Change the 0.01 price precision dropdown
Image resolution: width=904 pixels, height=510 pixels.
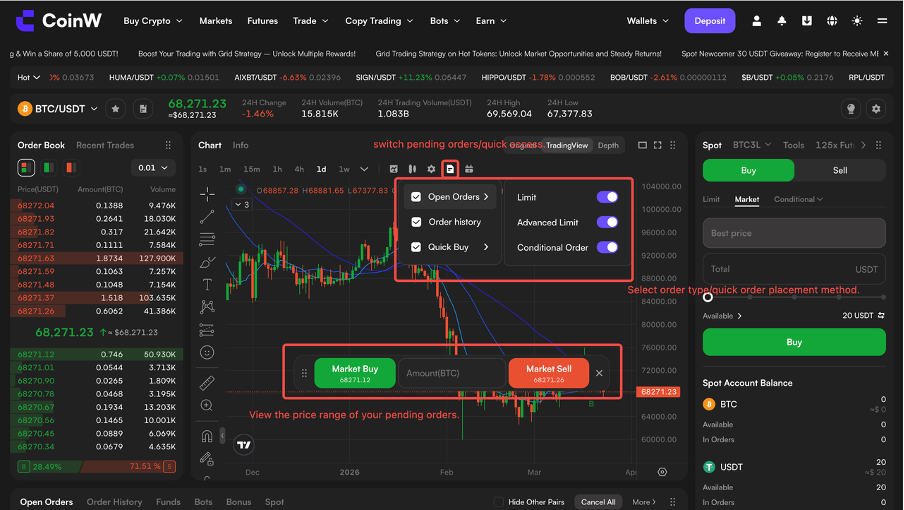pos(153,168)
